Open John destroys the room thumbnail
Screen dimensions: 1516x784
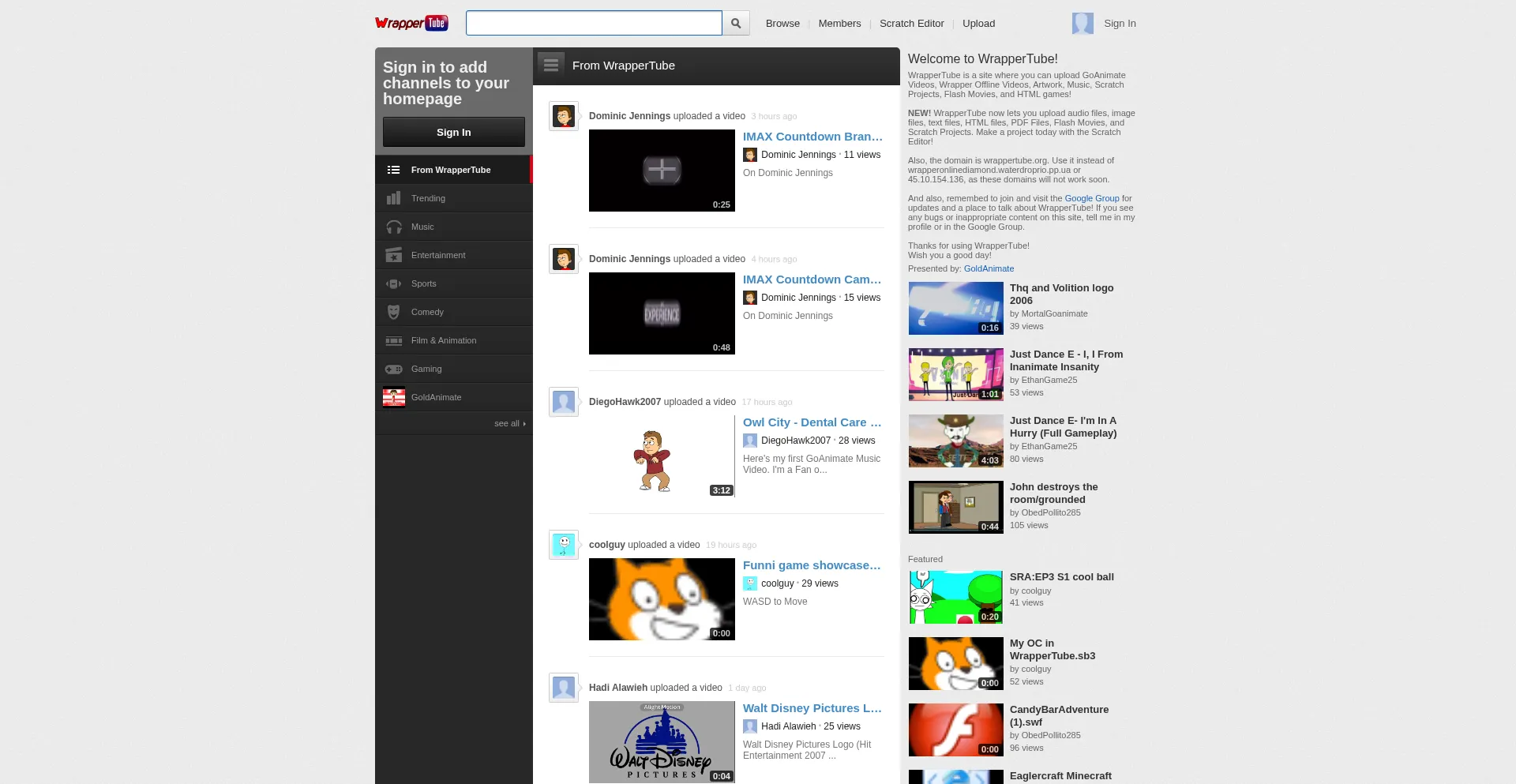[955, 507]
